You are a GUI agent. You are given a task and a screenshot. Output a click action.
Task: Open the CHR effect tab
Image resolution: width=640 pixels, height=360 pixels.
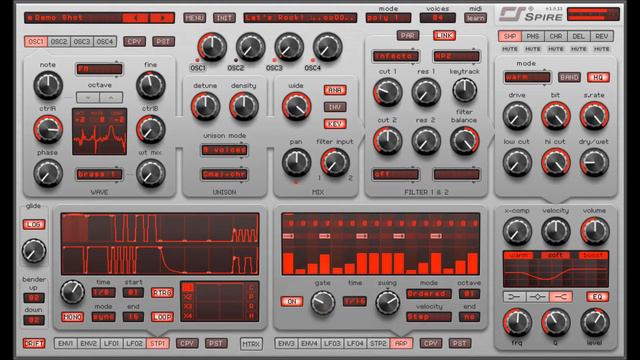pos(556,36)
